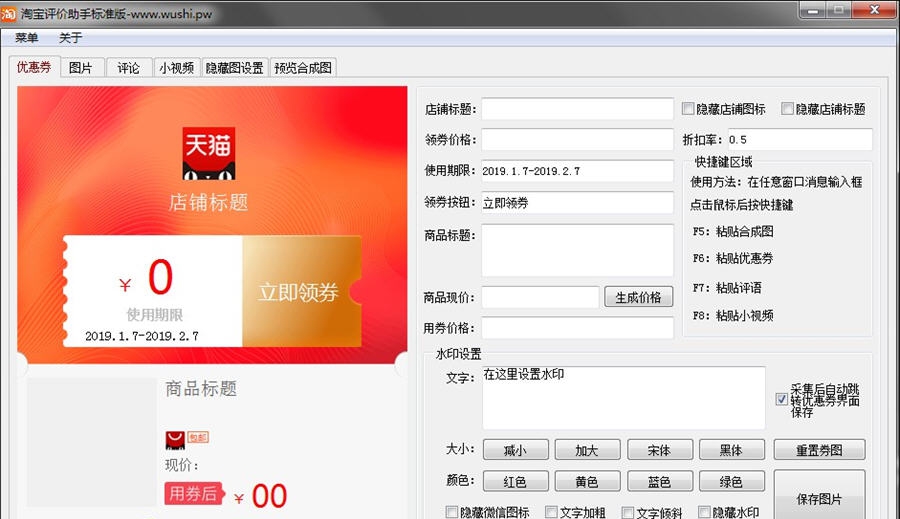The height and width of the screenshot is (519, 900).
Task: Switch to the 优惠券 tab
Action: 34,67
